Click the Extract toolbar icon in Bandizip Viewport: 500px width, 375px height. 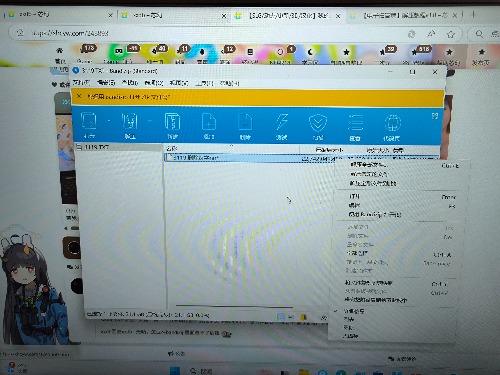(x=130, y=125)
